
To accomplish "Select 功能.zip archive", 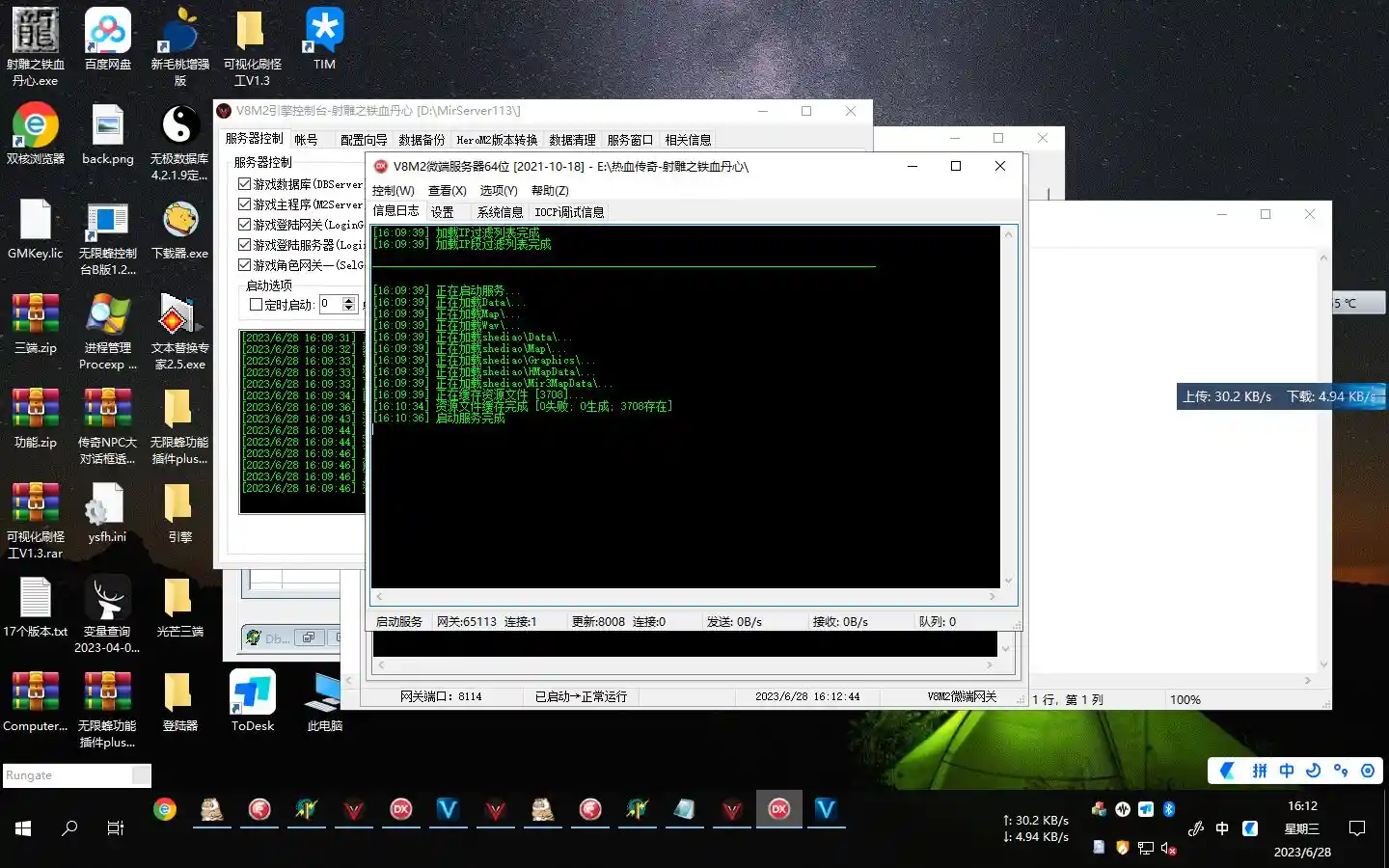I will point(36,418).
